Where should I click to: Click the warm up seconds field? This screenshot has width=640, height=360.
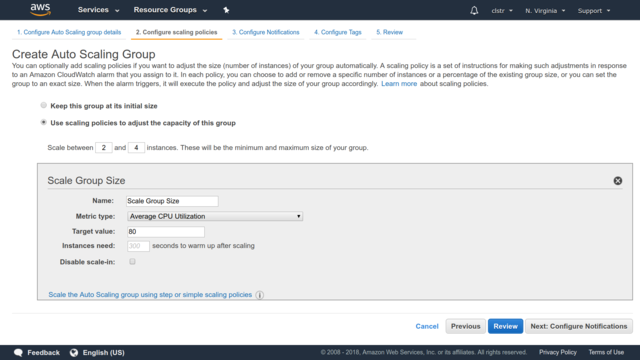138,246
